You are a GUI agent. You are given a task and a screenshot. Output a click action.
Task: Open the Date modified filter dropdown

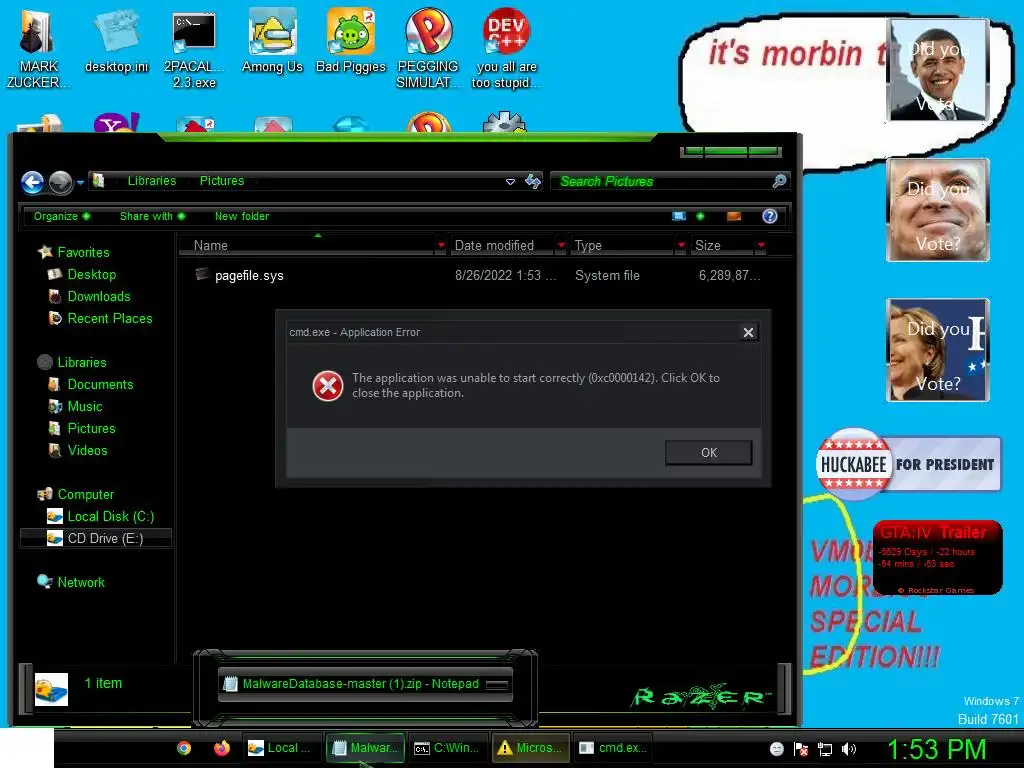561,246
